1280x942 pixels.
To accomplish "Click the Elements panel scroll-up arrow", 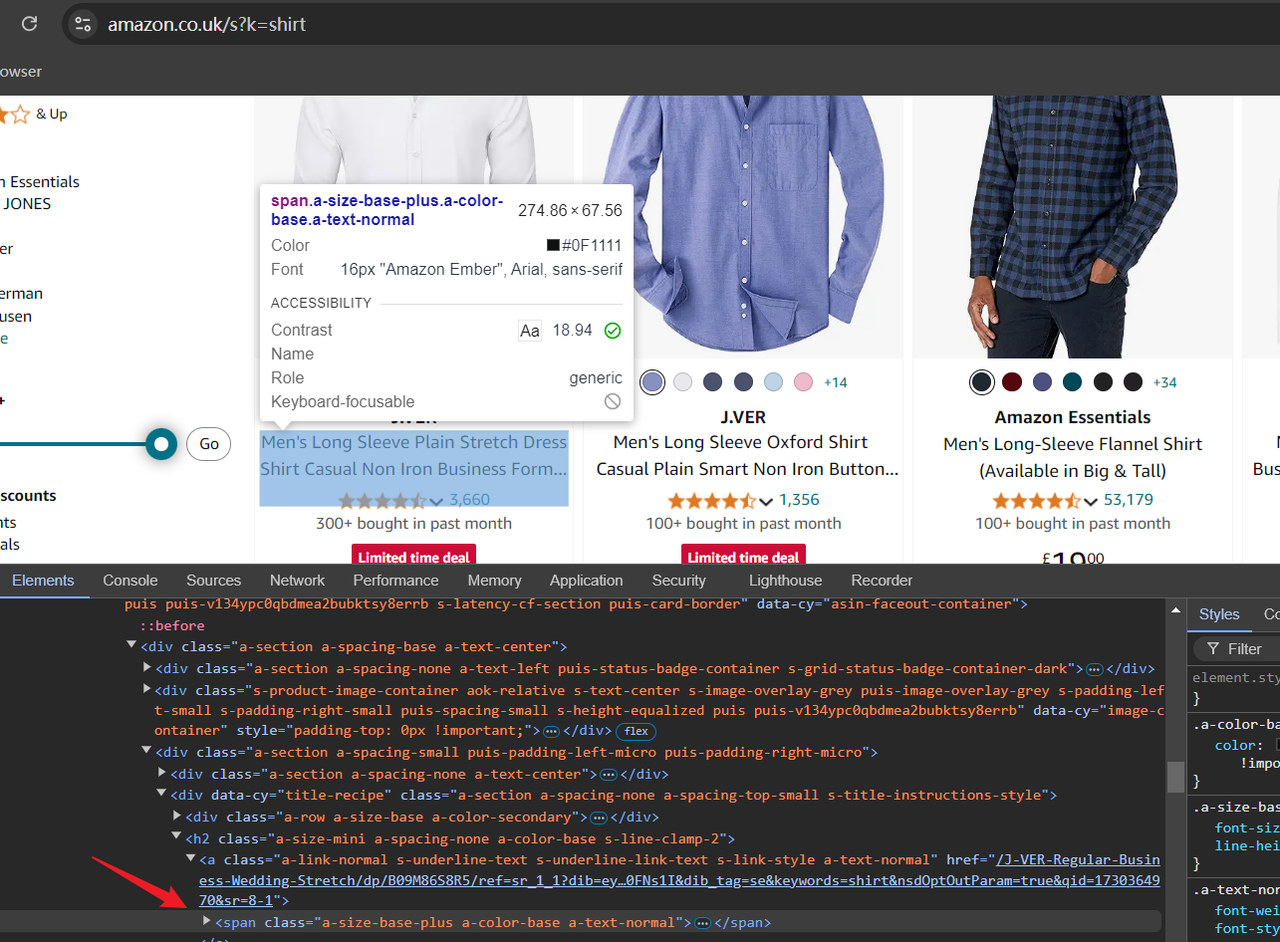I will 1175,610.
